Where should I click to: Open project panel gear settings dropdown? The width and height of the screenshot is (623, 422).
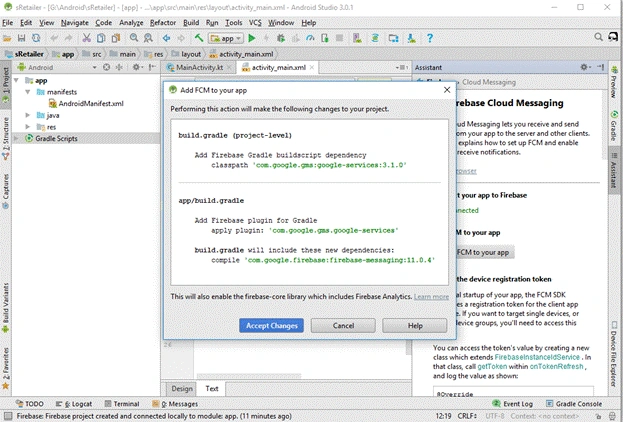tap(138, 67)
